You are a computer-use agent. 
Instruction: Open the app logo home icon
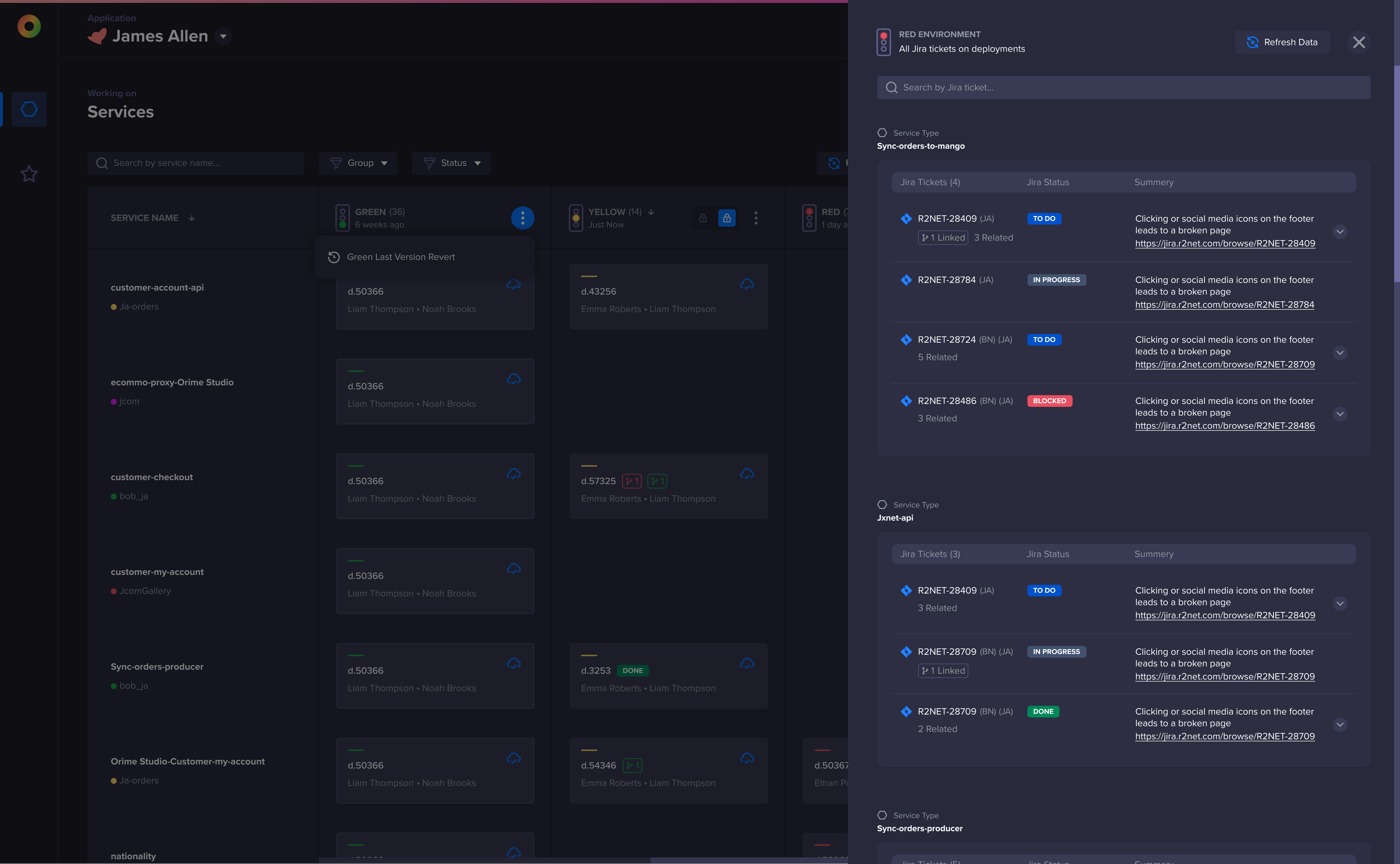[29, 26]
